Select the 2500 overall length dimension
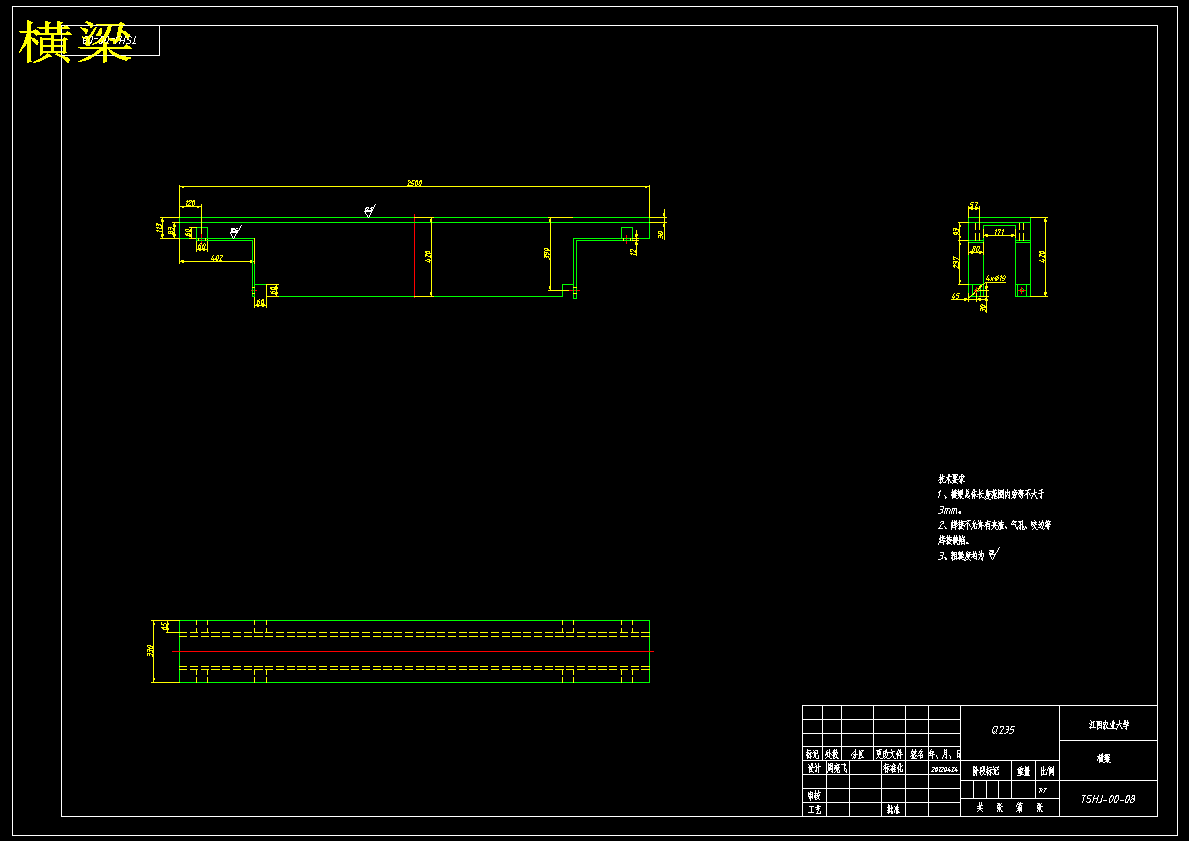The width and height of the screenshot is (1189, 841). pyautogui.click(x=414, y=183)
